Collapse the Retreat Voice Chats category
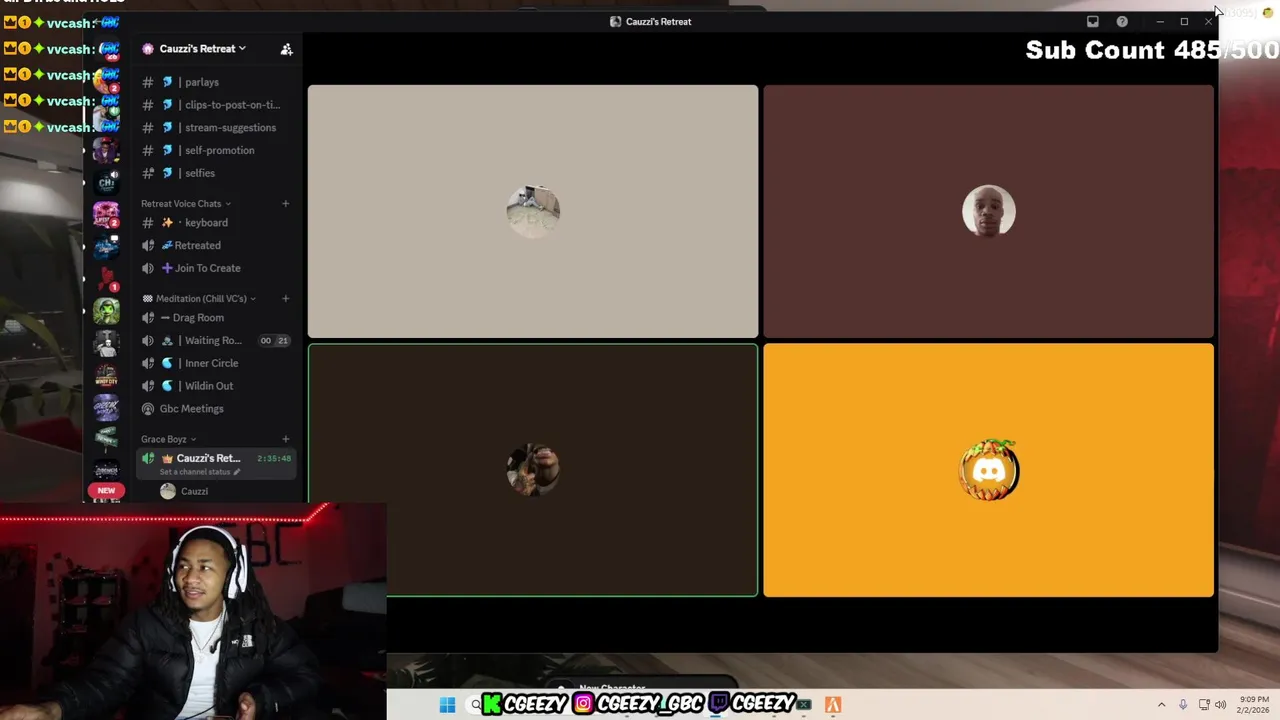 (x=186, y=204)
